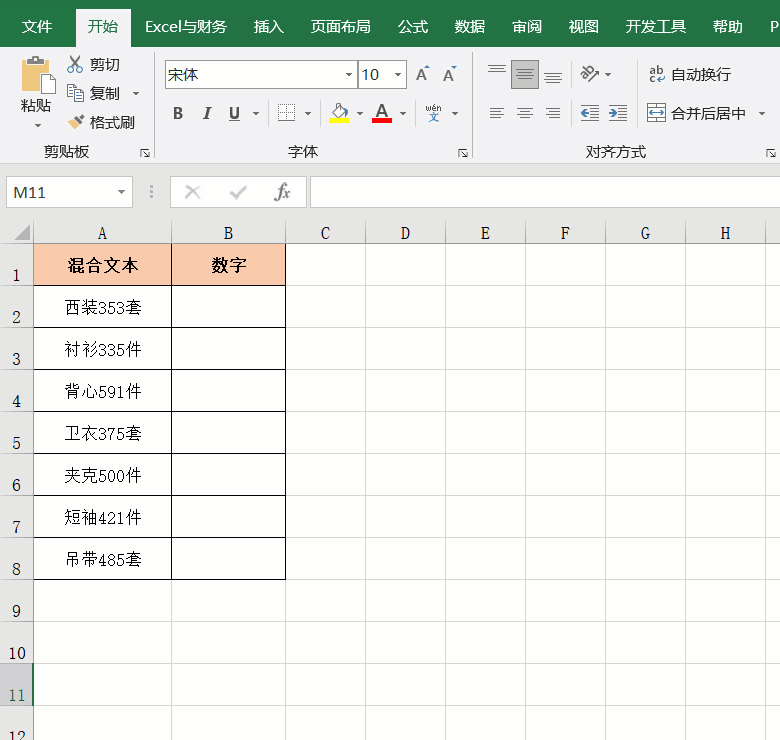Open the paste options arrow

(37, 125)
